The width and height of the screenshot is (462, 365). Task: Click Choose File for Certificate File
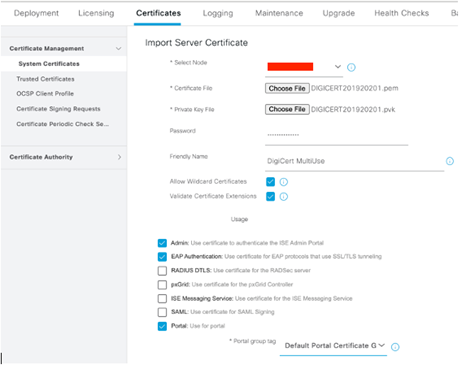click(x=287, y=88)
